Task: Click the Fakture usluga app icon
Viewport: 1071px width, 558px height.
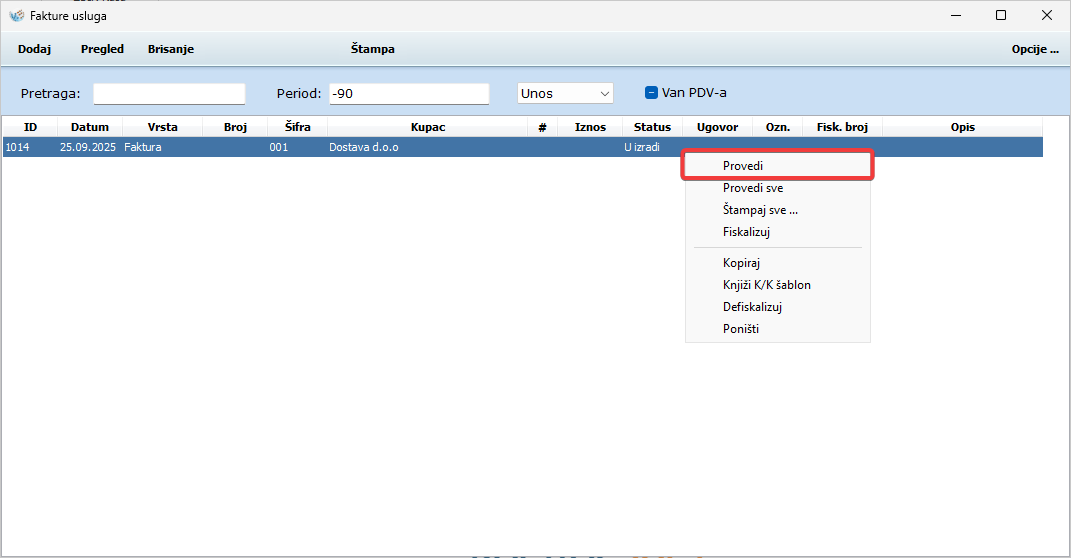Action: pyautogui.click(x=16, y=16)
